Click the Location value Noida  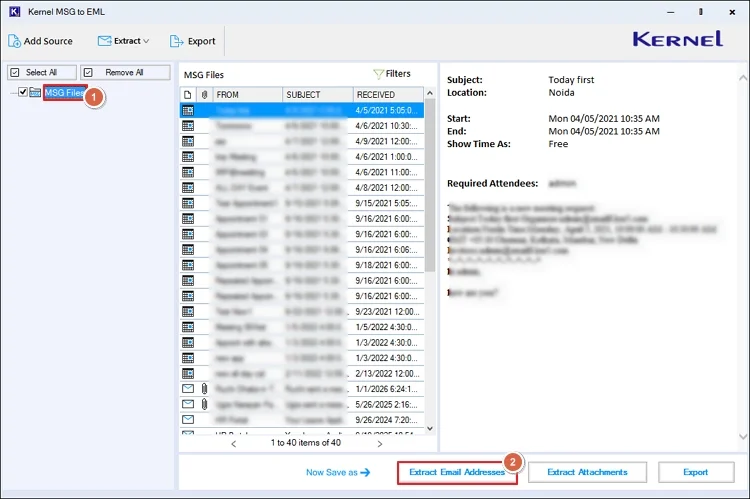pos(561,93)
